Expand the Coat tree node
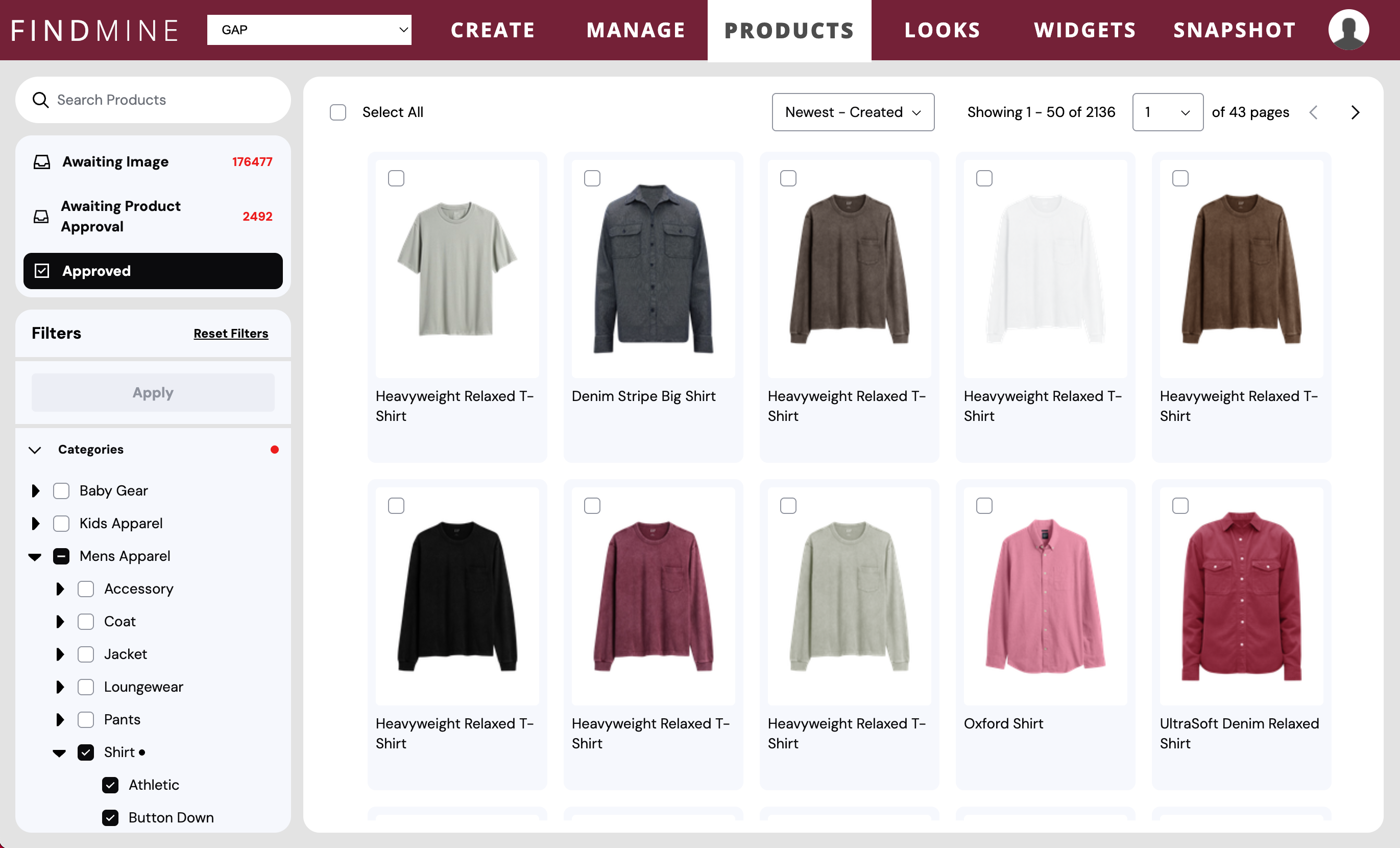1400x848 pixels. (60, 621)
